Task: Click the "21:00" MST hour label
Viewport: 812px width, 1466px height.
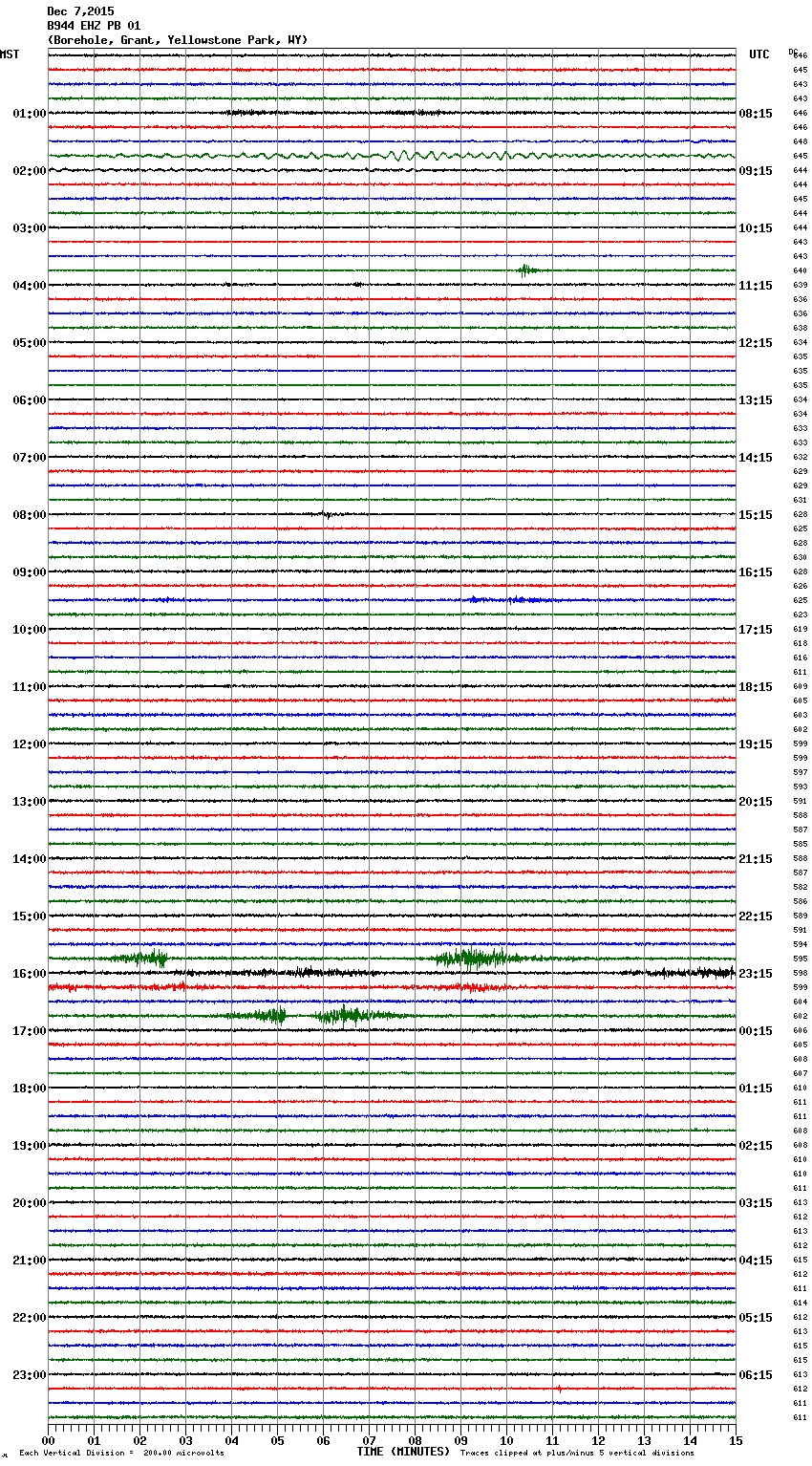Action: coord(29,1261)
